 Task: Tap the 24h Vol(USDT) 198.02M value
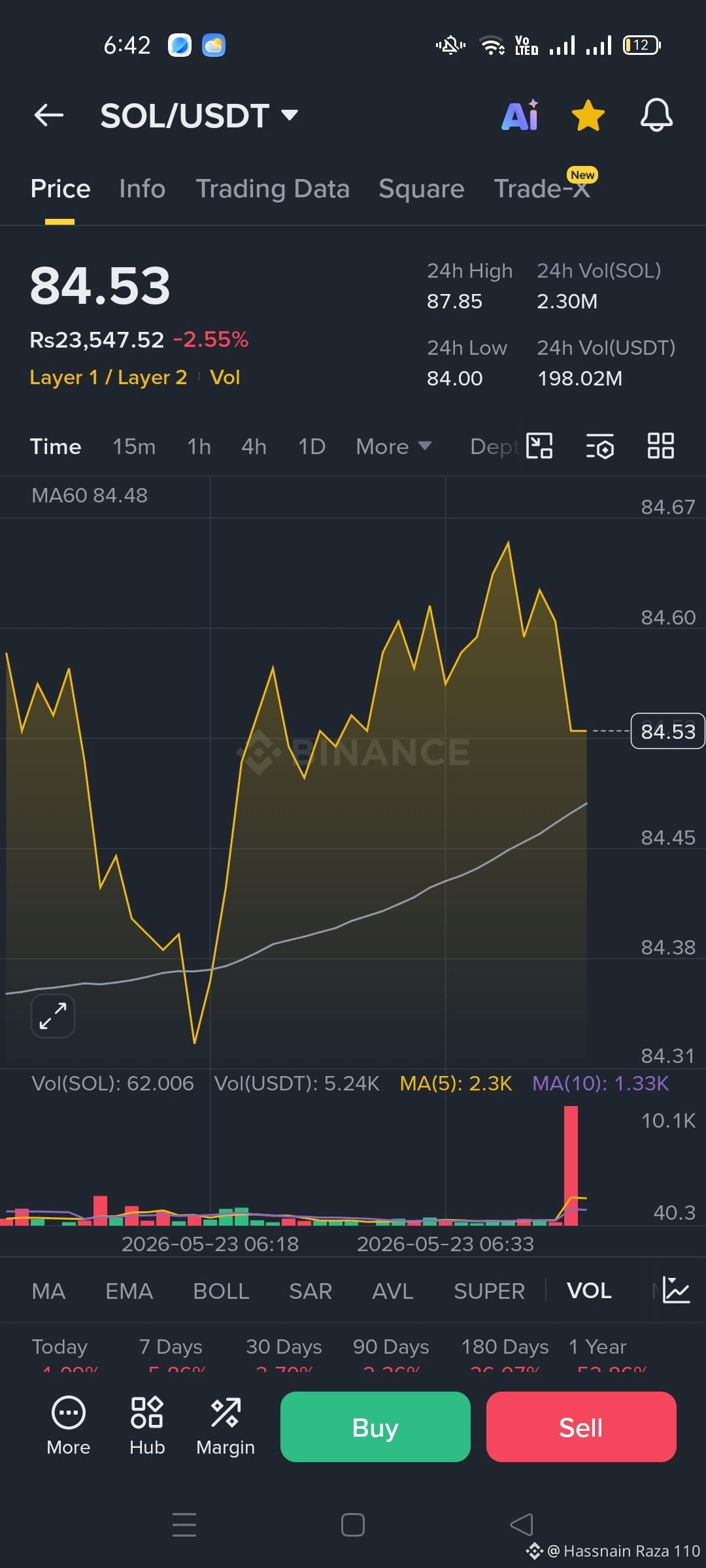[x=580, y=378]
